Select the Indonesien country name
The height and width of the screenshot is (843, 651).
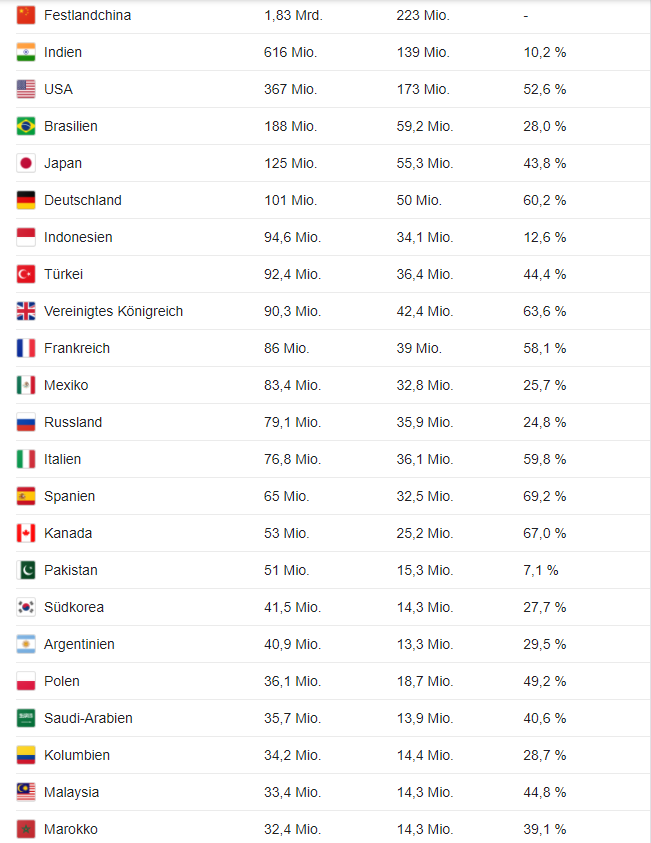click(x=78, y=237)
